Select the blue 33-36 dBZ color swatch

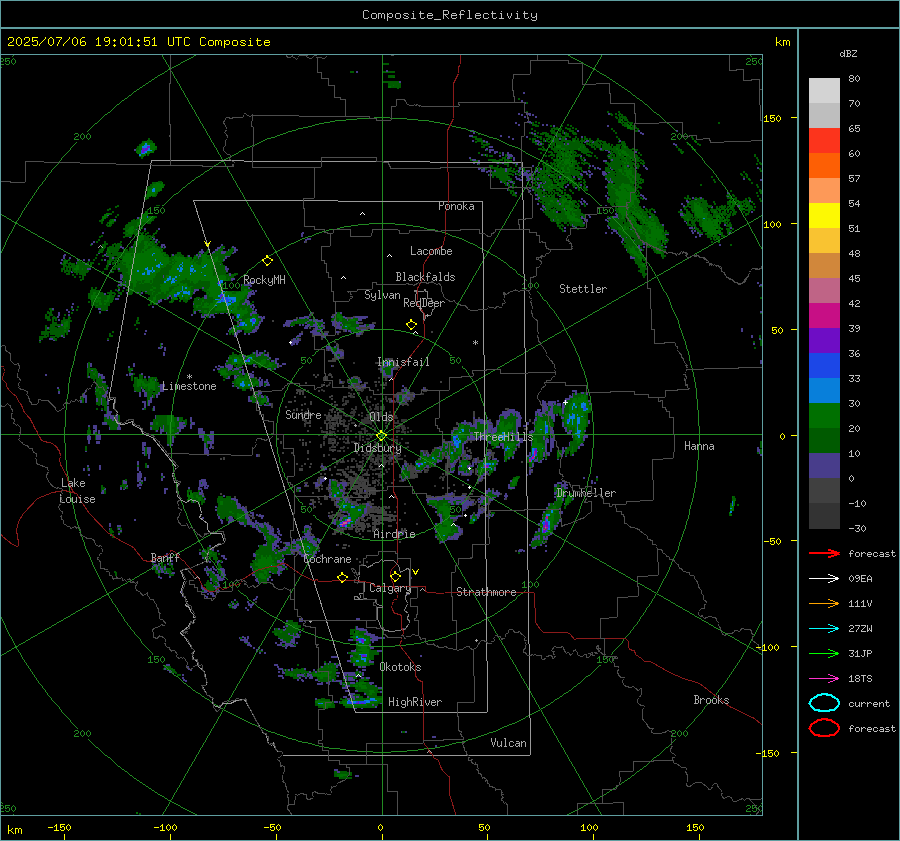824,366
